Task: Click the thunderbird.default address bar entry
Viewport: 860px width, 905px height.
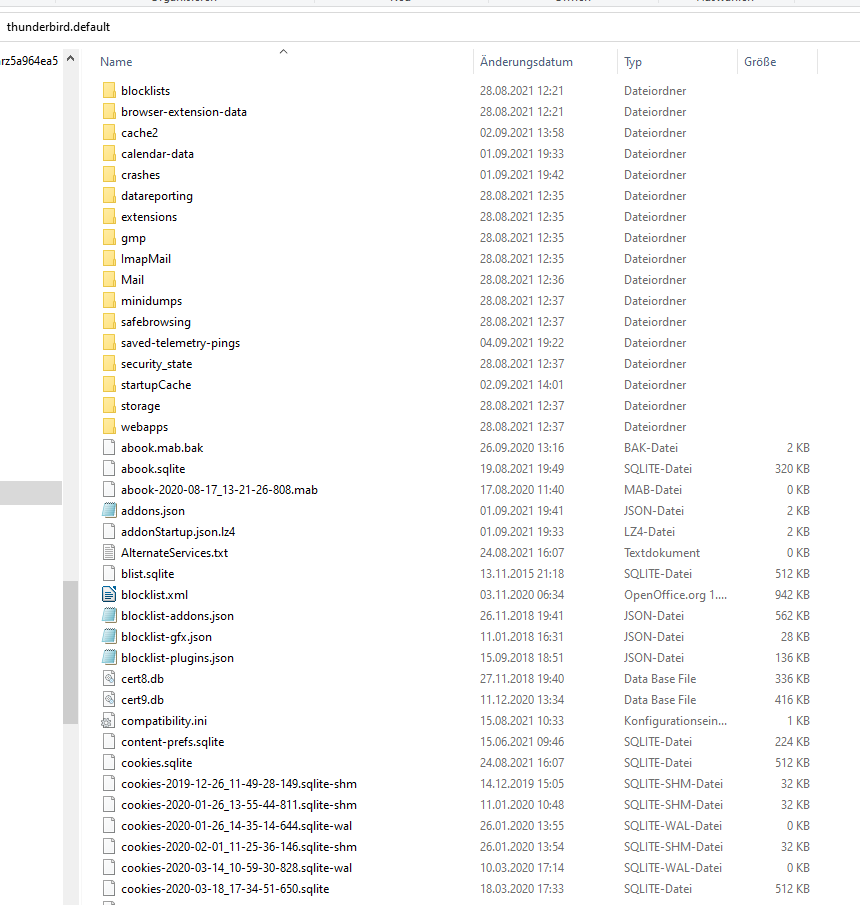Action: [58, 27]
